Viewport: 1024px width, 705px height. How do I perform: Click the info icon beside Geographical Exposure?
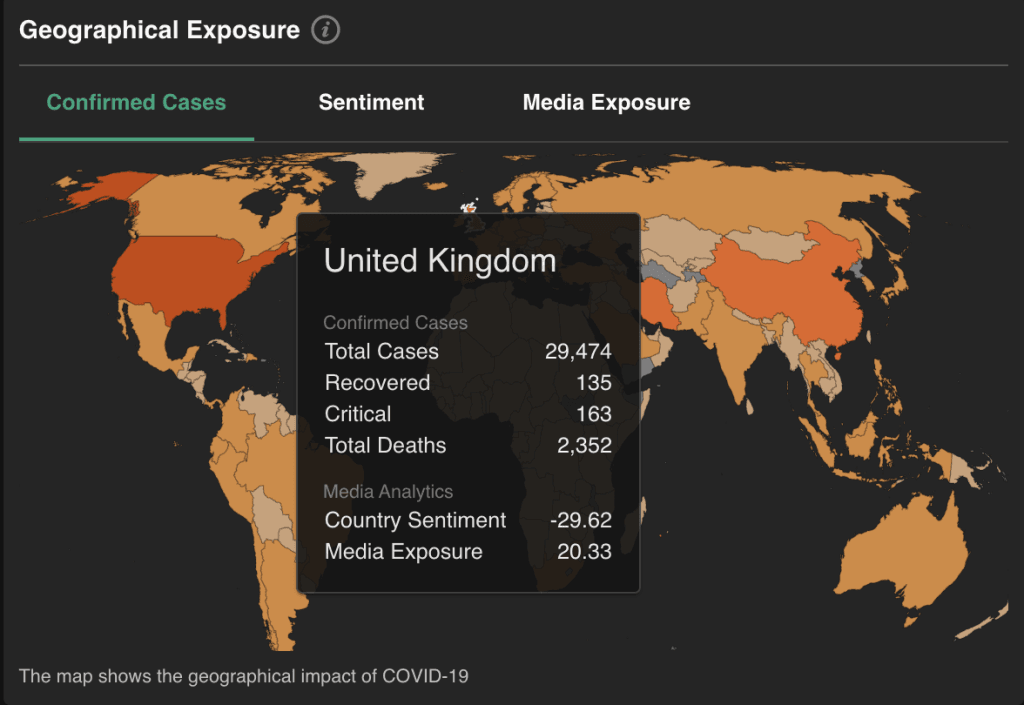click(x=325, y=30)
